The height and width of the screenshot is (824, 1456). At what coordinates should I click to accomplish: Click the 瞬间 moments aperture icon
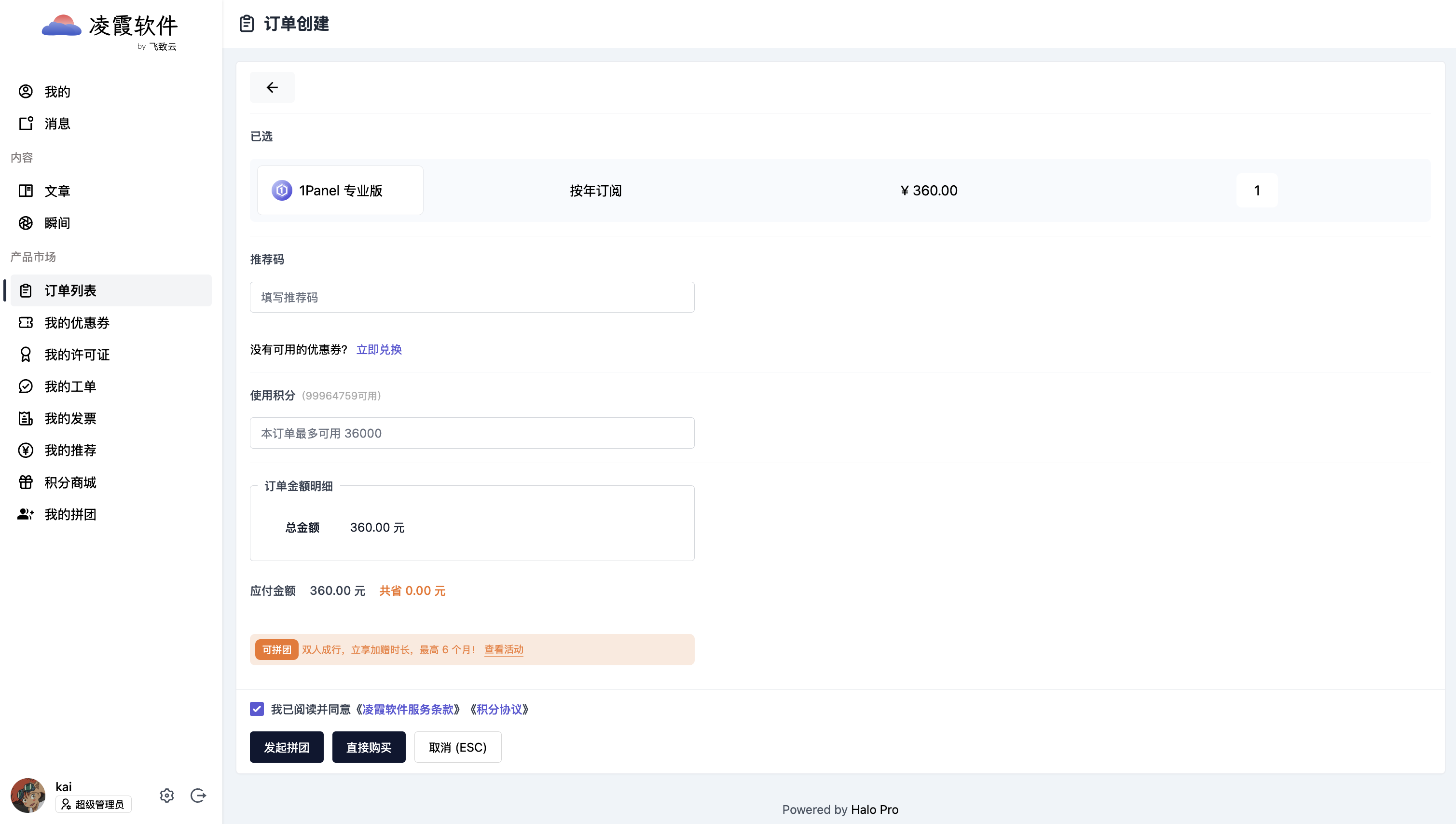point(26,223)
